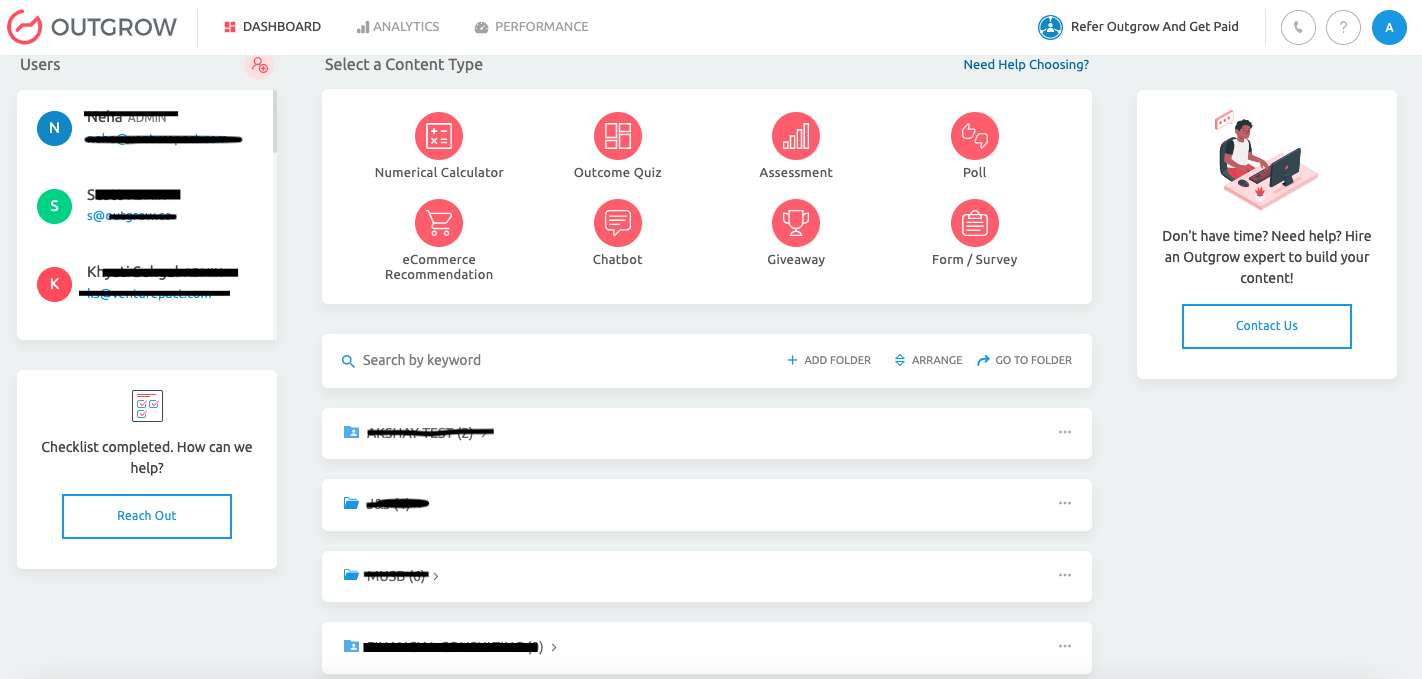Click Go To Folder
The image size is (1422, 679).
pyautogui.click(x=1024, y=360)
